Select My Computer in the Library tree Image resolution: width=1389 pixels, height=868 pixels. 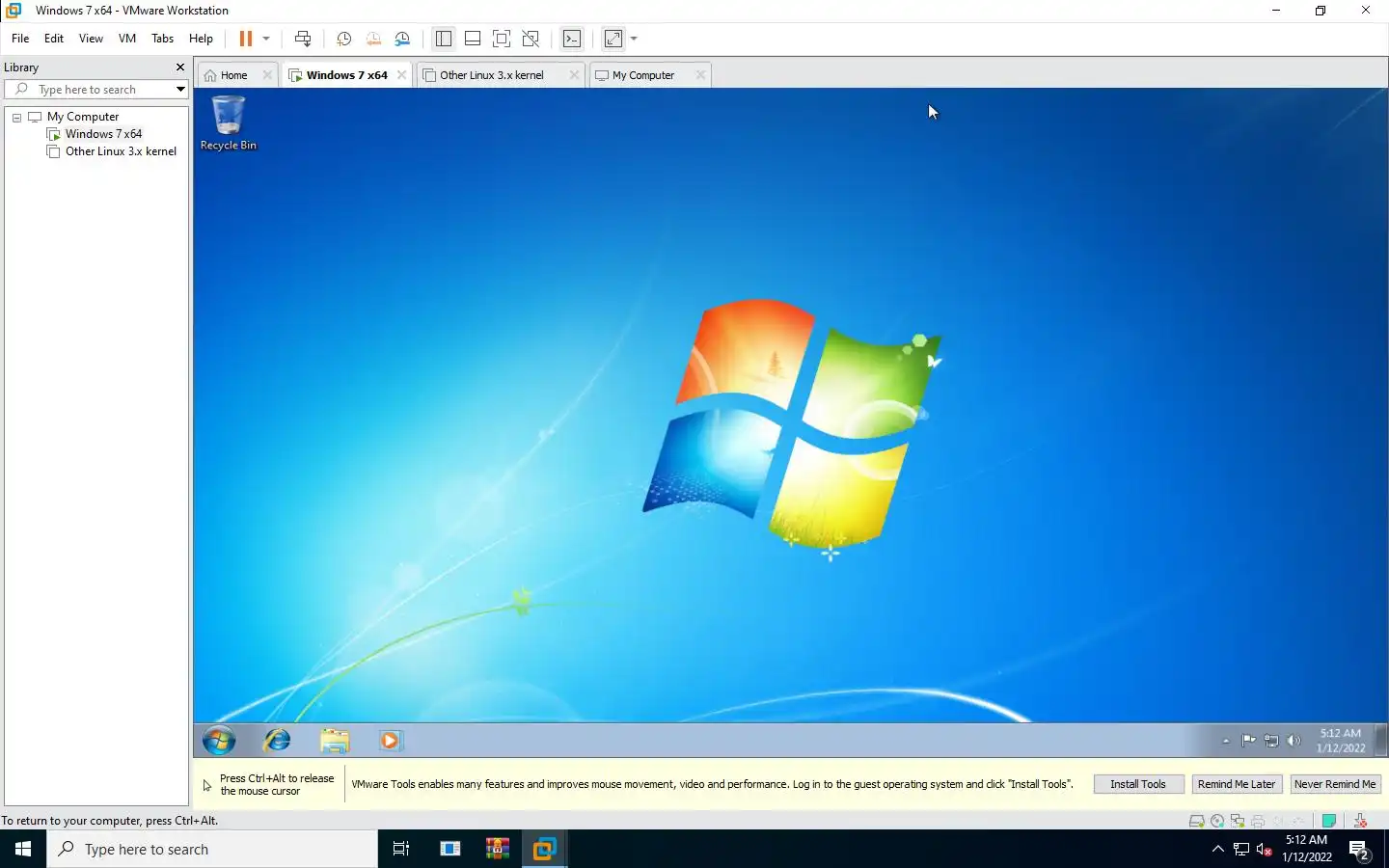83,117
